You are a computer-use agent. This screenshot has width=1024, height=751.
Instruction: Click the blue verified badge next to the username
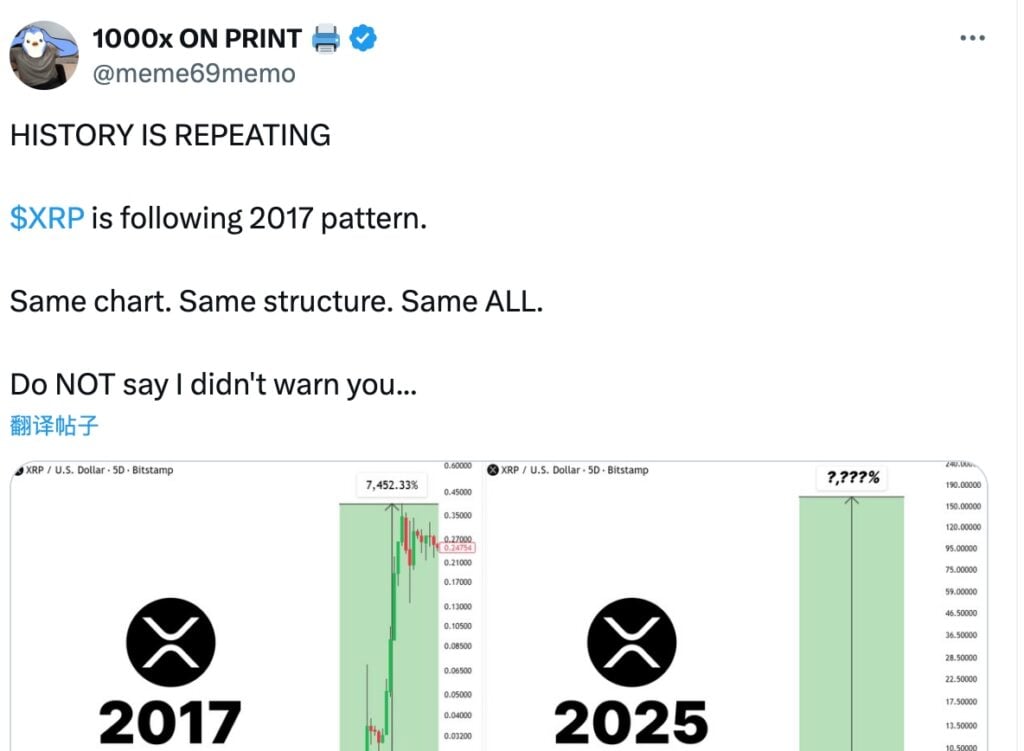362,38
